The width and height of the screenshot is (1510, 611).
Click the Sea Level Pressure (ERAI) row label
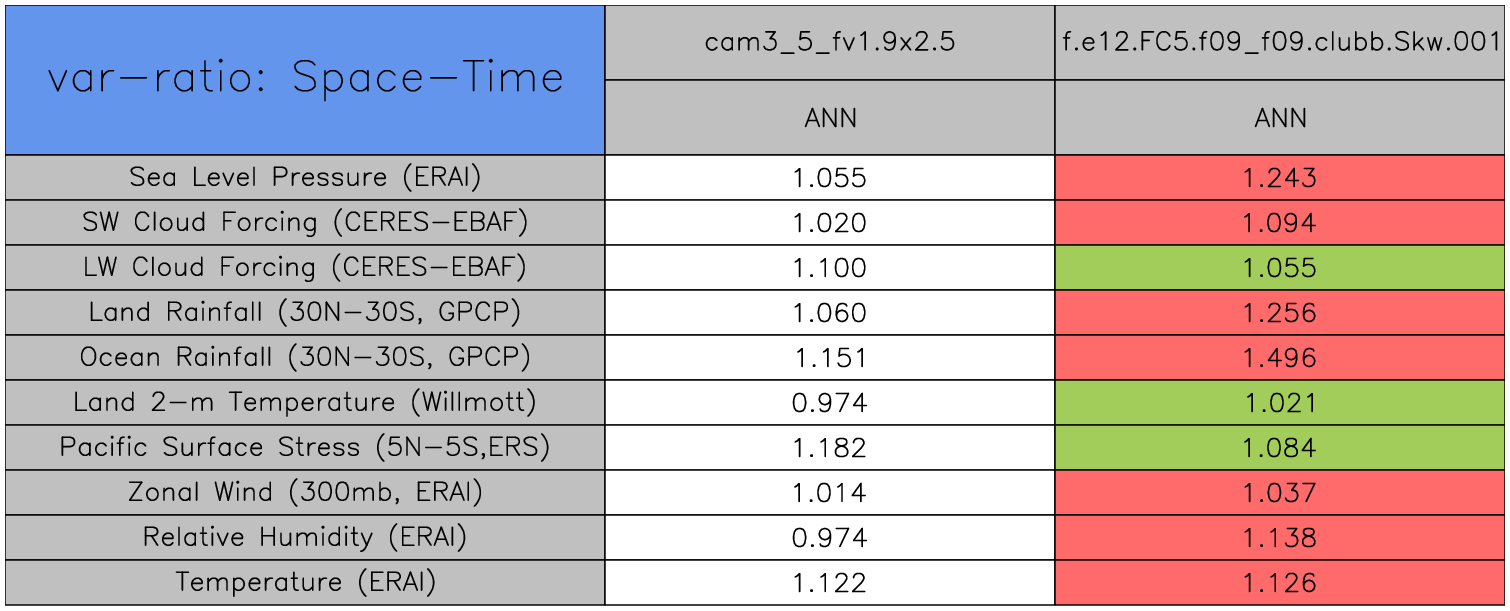point(305,177)
